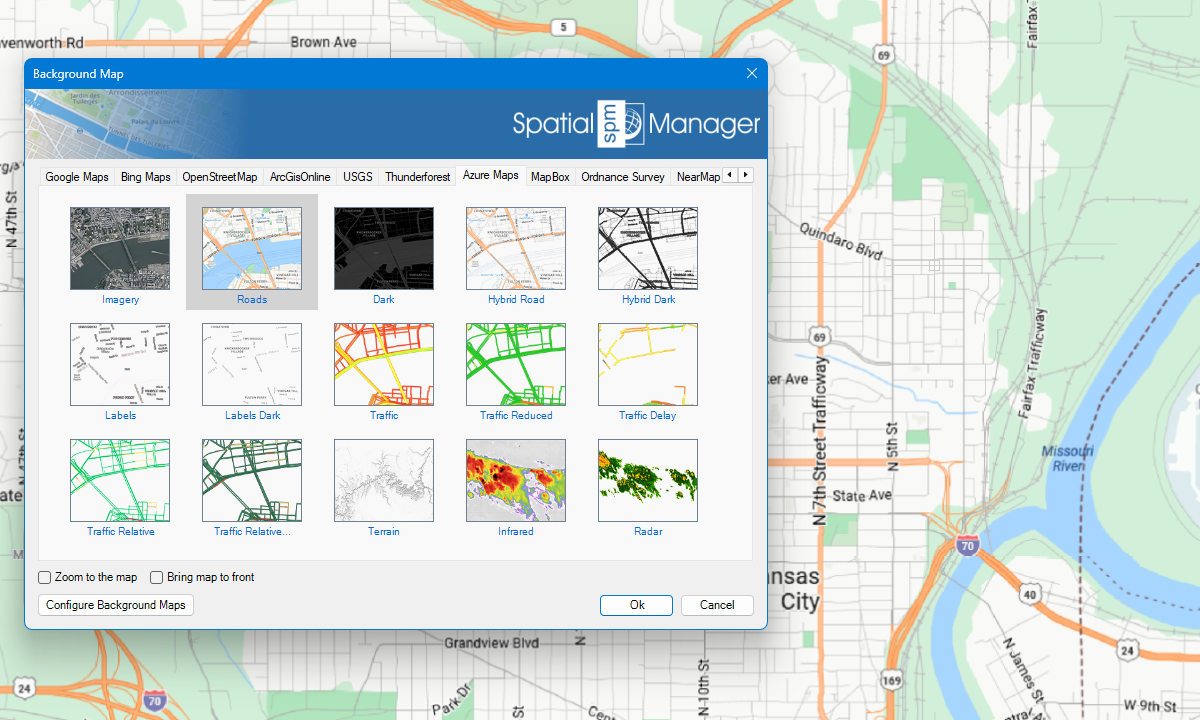
Task: Pick the Hybrid Road map thumbnail
Action: [516, 248]
